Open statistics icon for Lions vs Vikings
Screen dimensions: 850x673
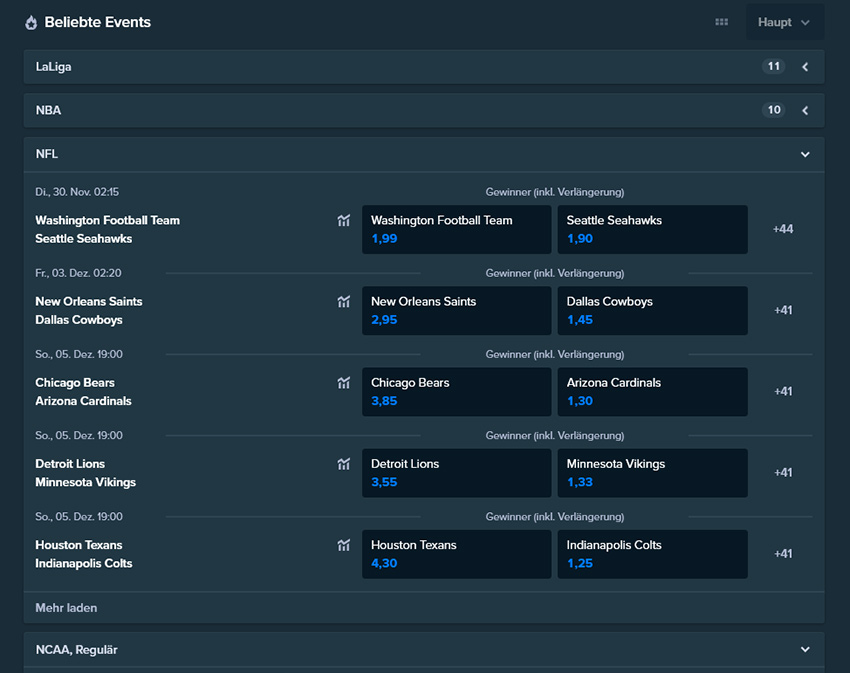[344, 464]
